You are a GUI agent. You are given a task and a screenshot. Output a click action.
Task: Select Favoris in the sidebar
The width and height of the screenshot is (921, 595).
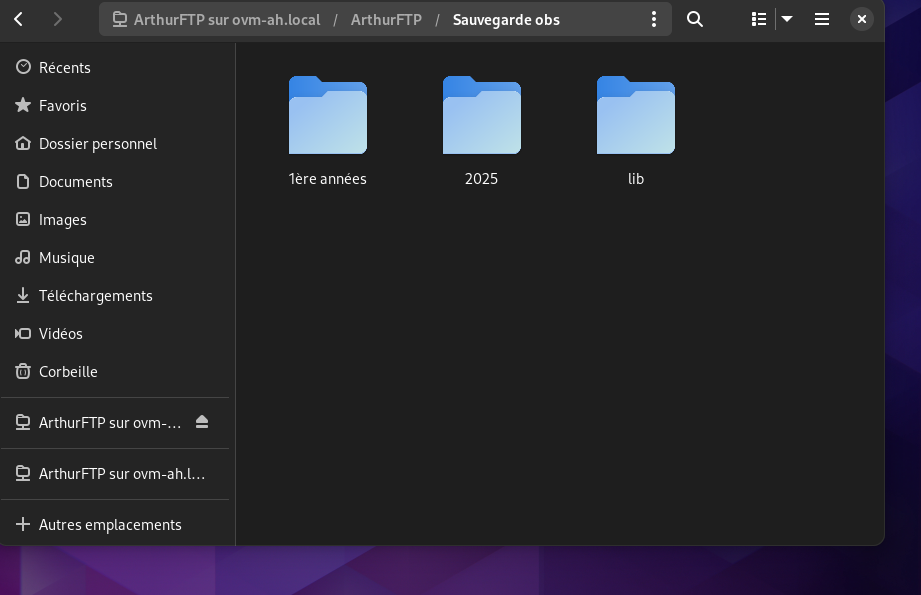pos(62,105)
